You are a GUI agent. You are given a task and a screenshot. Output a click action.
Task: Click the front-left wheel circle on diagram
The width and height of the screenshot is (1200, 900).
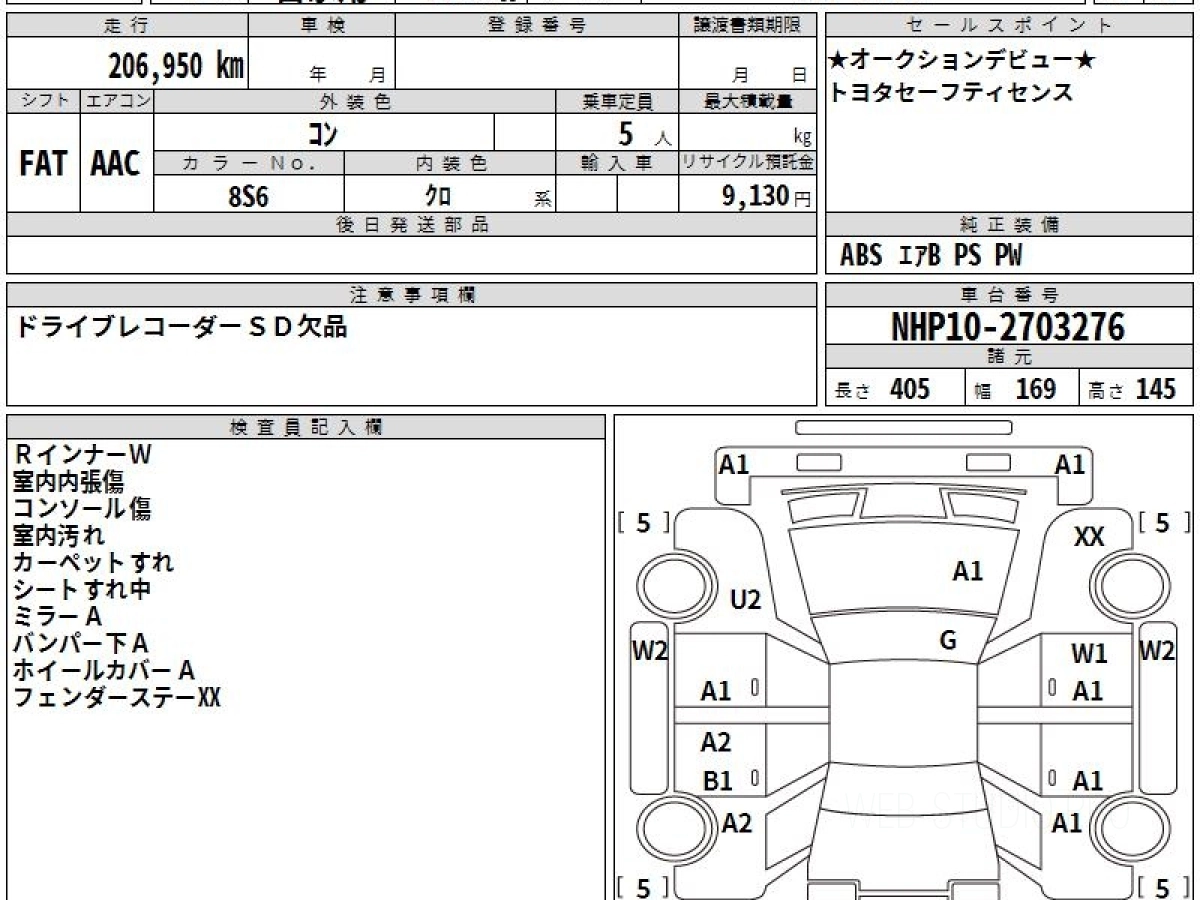(x=669, y=583)
